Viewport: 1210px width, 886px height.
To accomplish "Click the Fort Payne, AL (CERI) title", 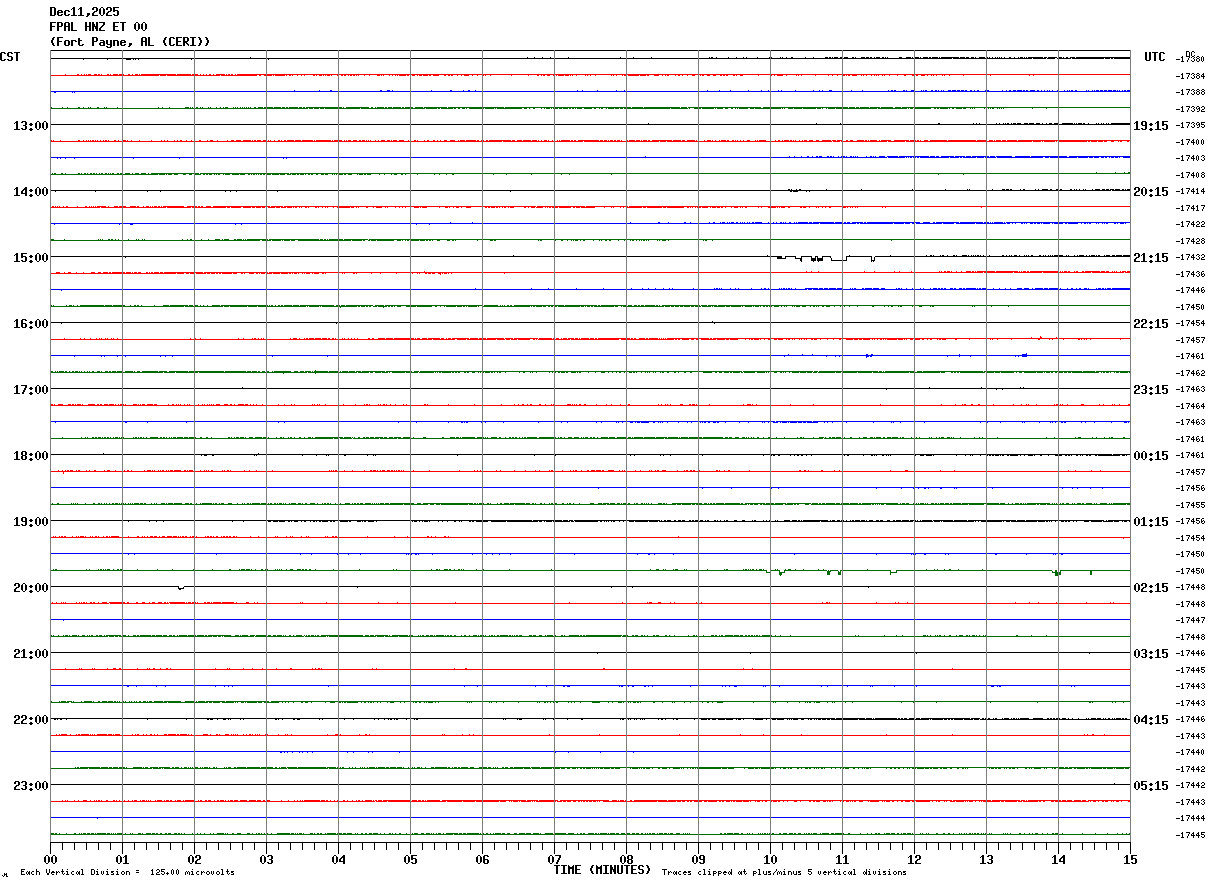I will pyautogui.click(x=130, y=42).
